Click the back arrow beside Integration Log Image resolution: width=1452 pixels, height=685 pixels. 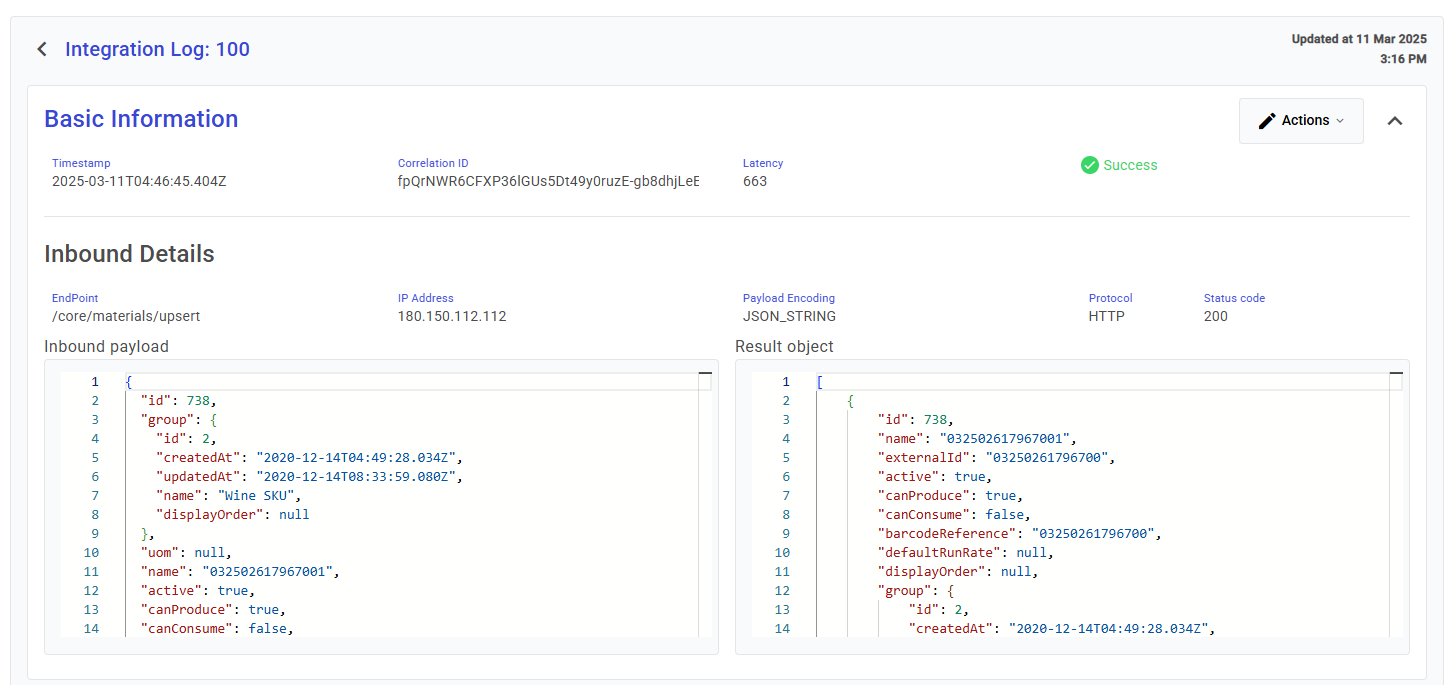point(42,49)
